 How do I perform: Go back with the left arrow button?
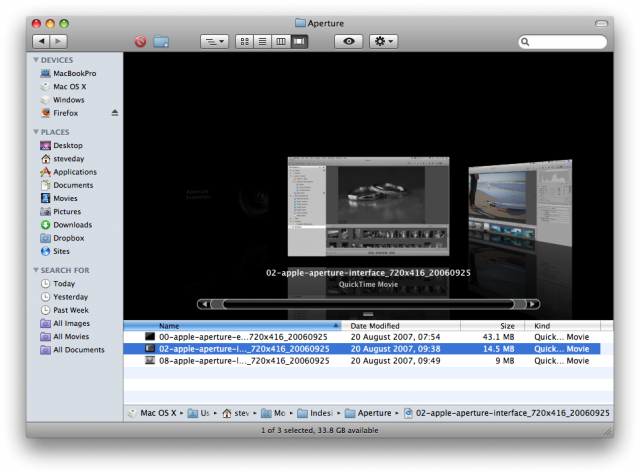pyautogui.click(x=41, y=41)
